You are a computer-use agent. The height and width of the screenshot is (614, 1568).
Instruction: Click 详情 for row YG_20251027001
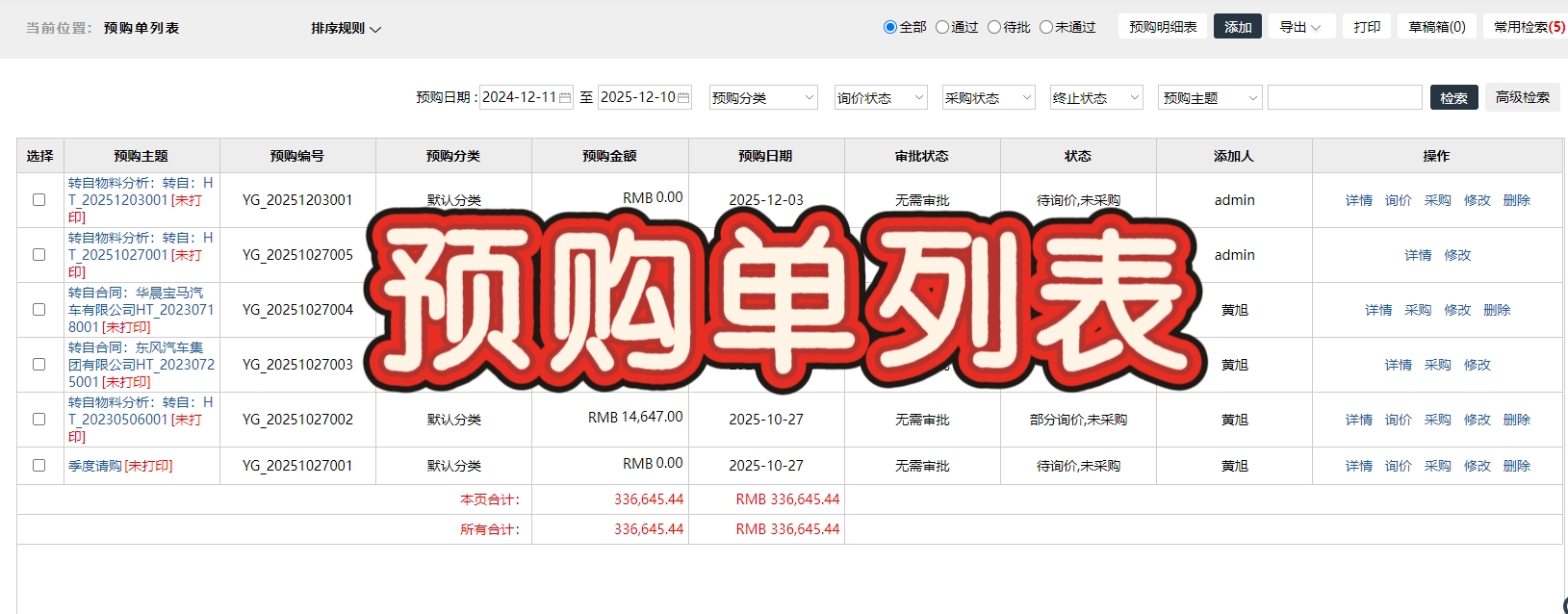pyautogui.click(x=1359, y=466)
